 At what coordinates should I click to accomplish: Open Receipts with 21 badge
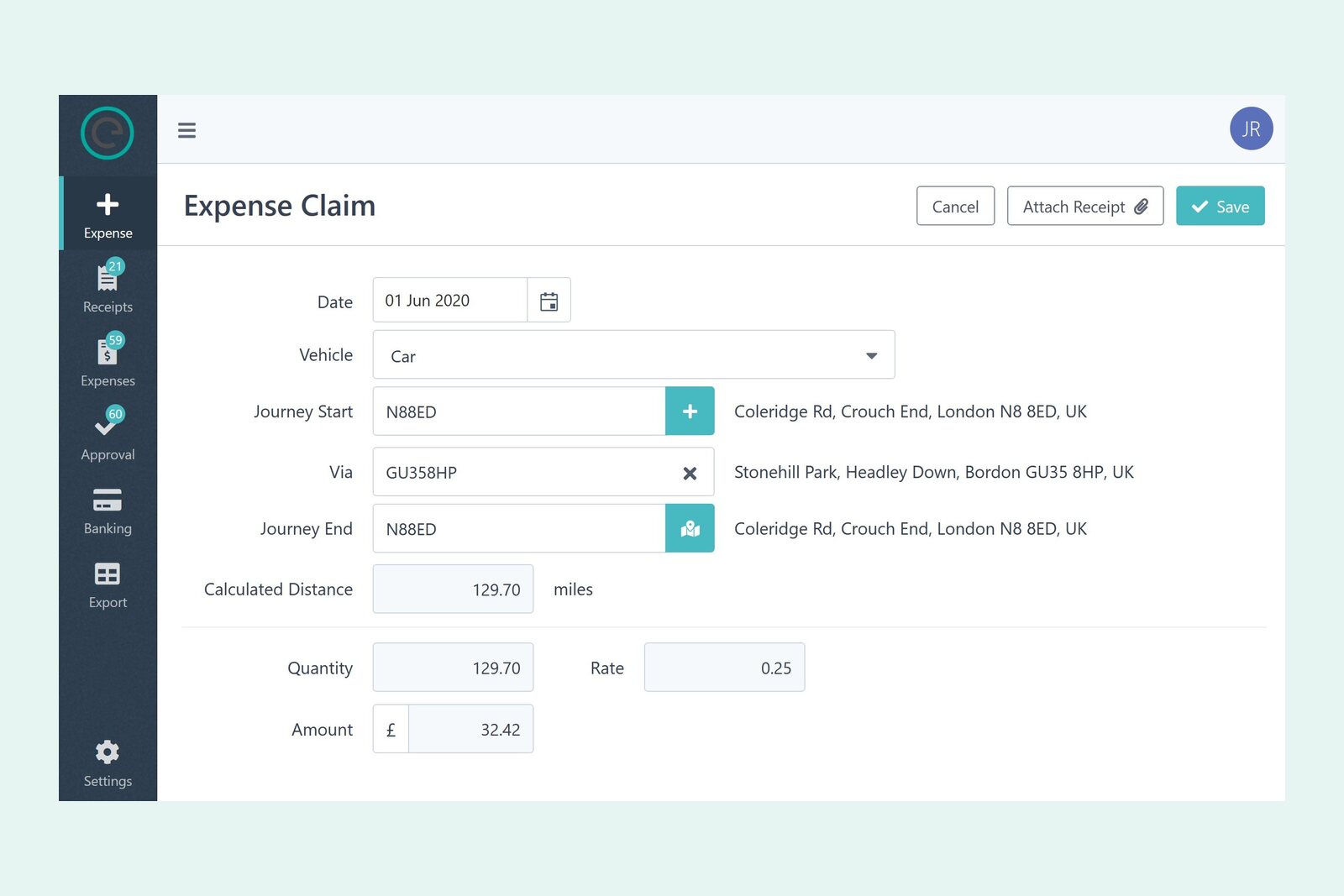tap(108, 286)
